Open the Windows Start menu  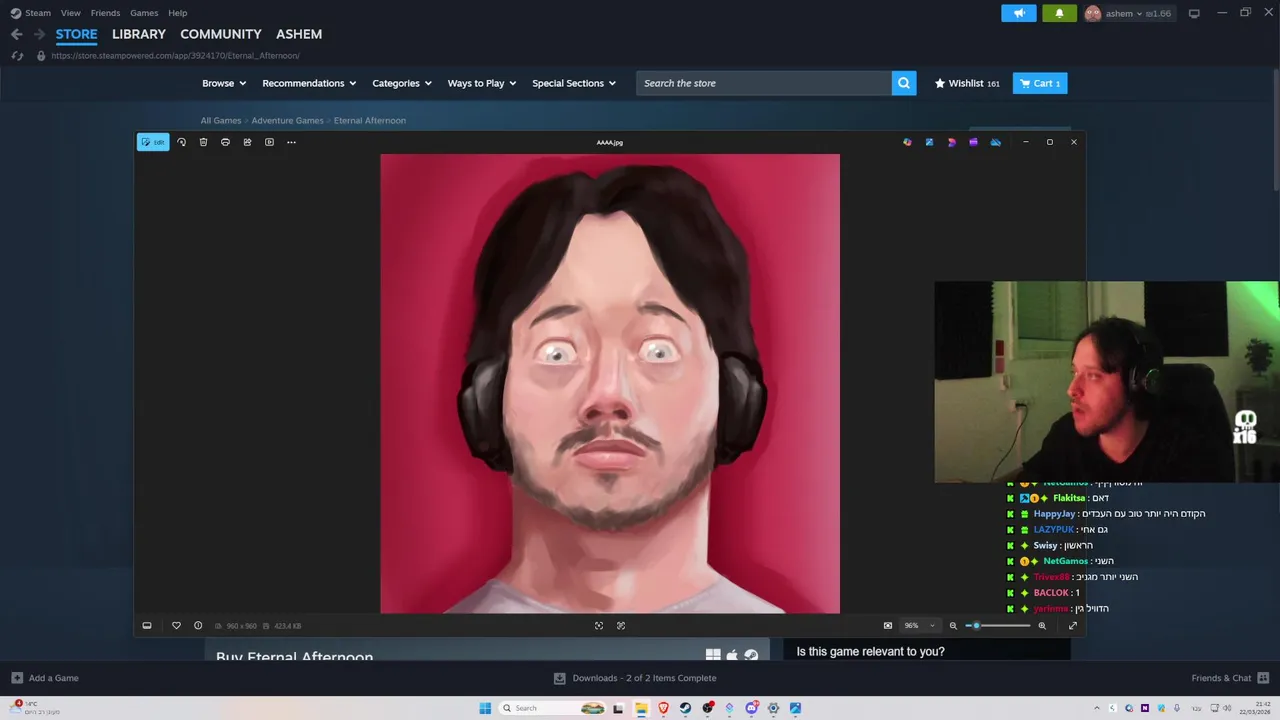(x=485, y=708)
